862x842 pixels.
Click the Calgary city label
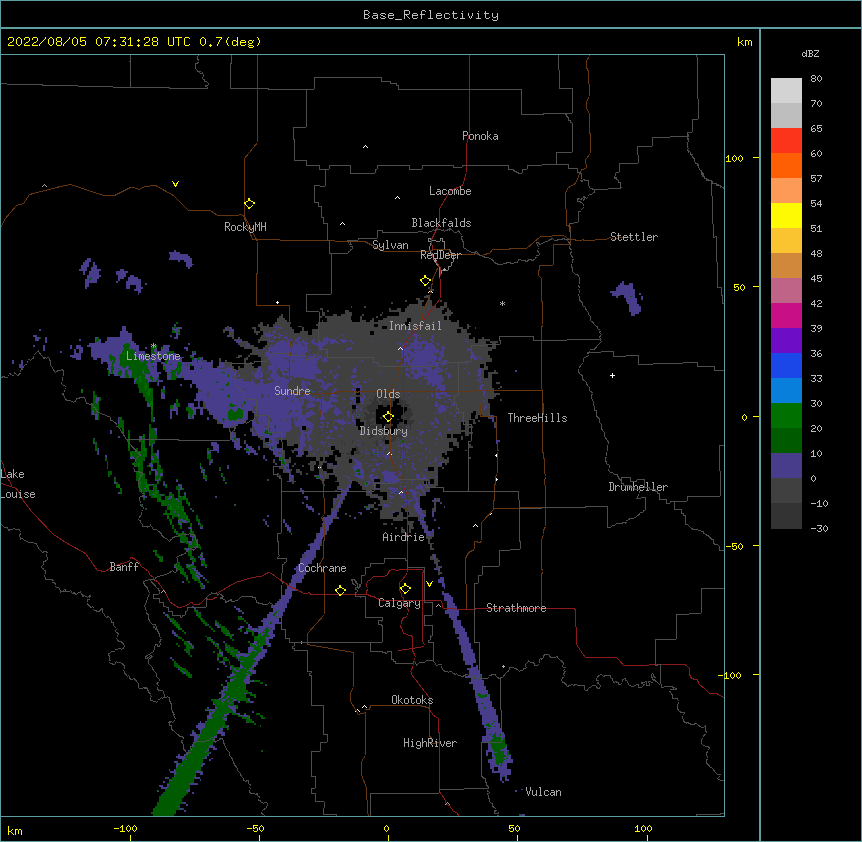click(400, 603)
